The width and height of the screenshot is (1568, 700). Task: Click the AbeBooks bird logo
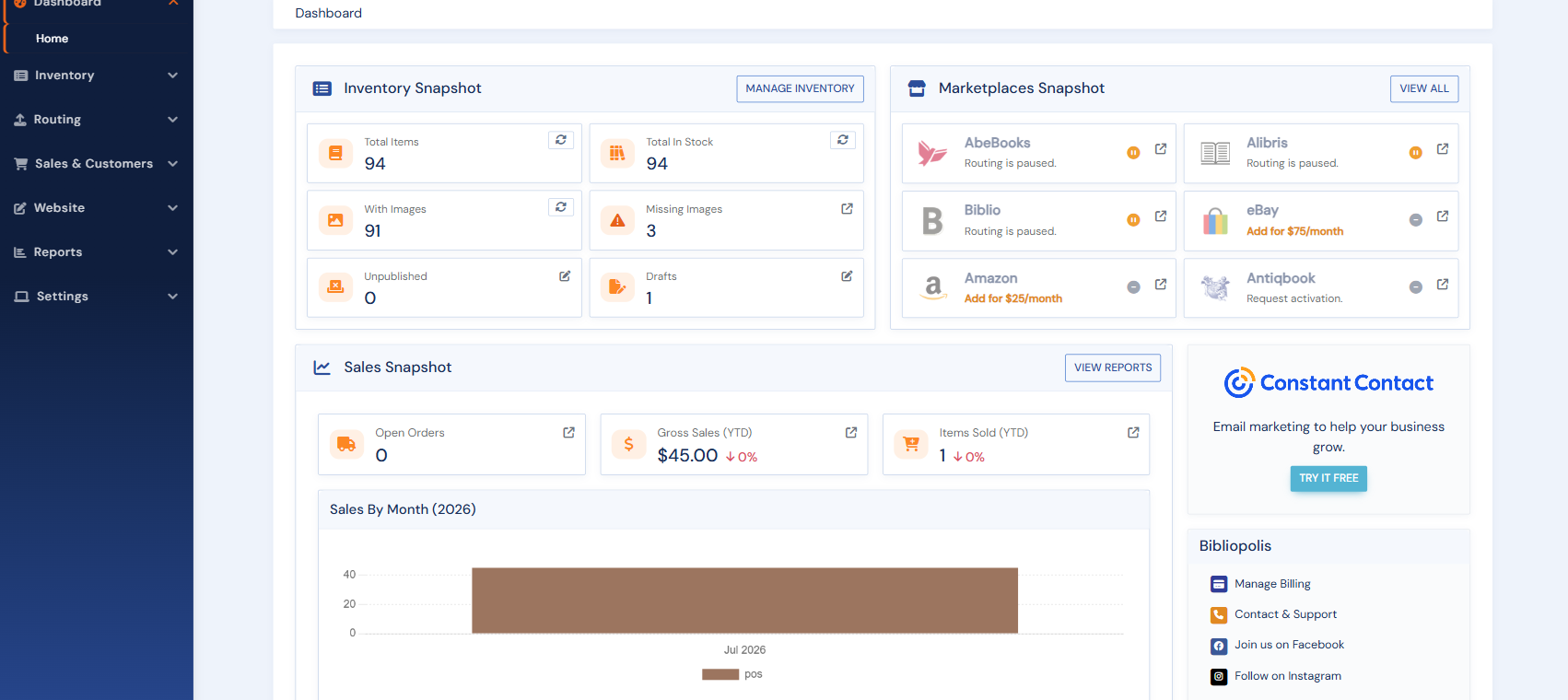coord(932,153)
